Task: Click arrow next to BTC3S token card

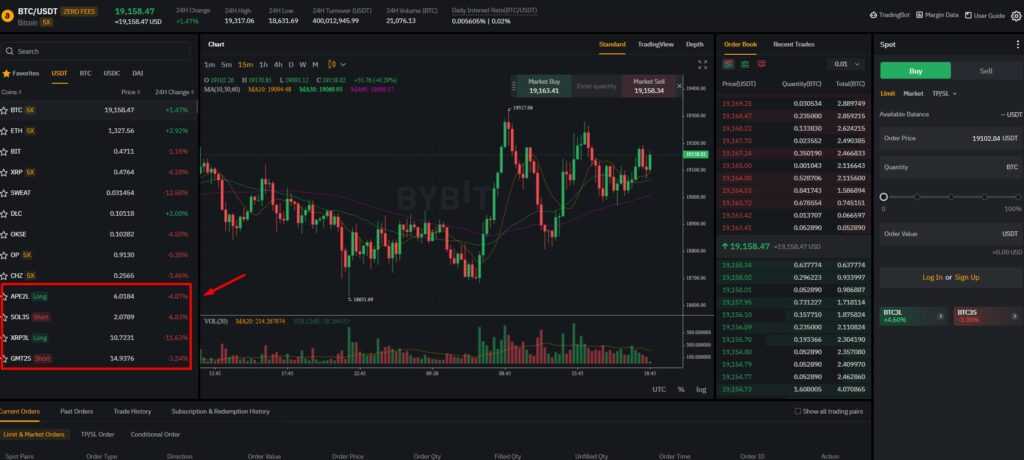Action: [x=1014, y=316]
